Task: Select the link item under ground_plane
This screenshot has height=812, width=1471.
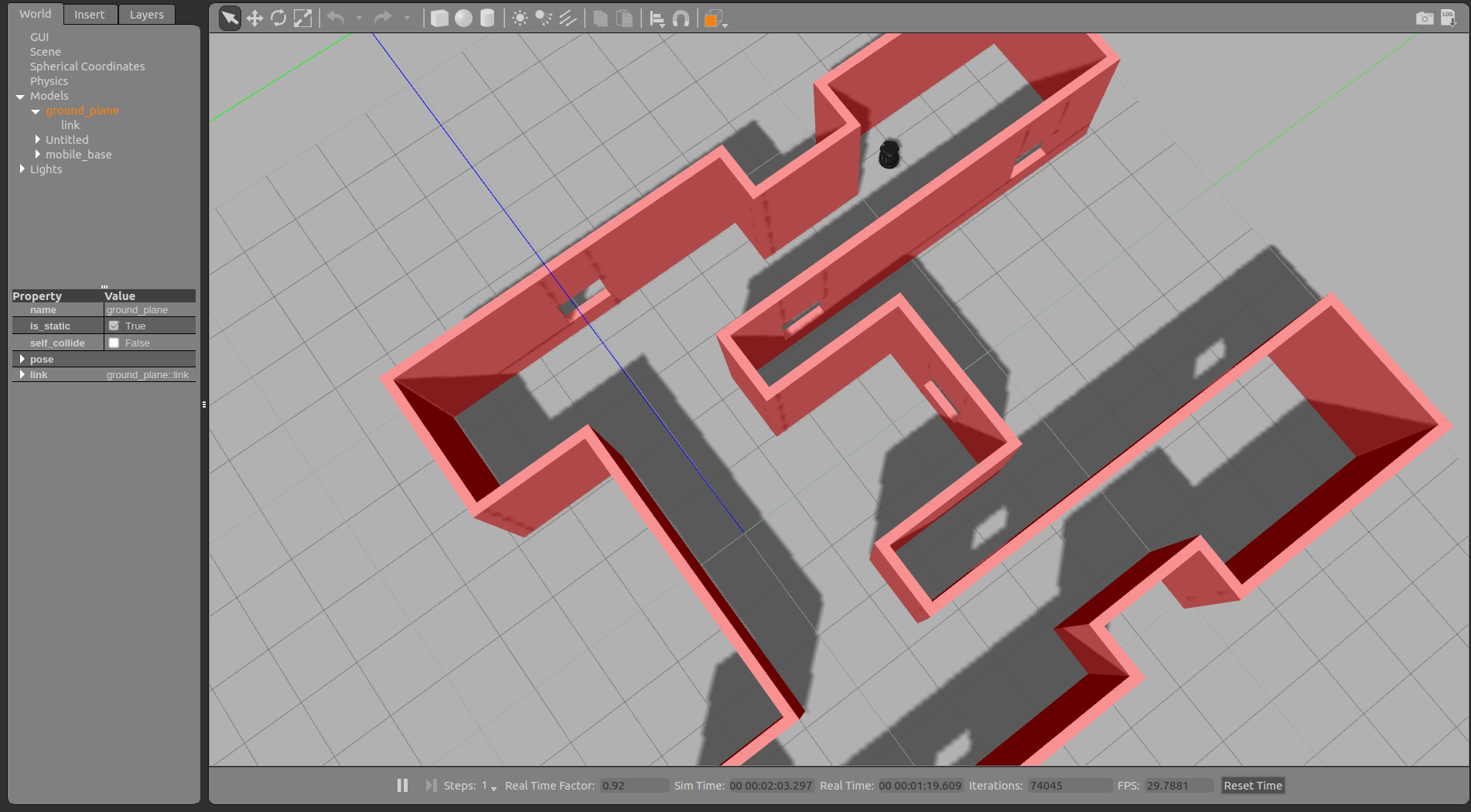Action: (x=70, y=125)
